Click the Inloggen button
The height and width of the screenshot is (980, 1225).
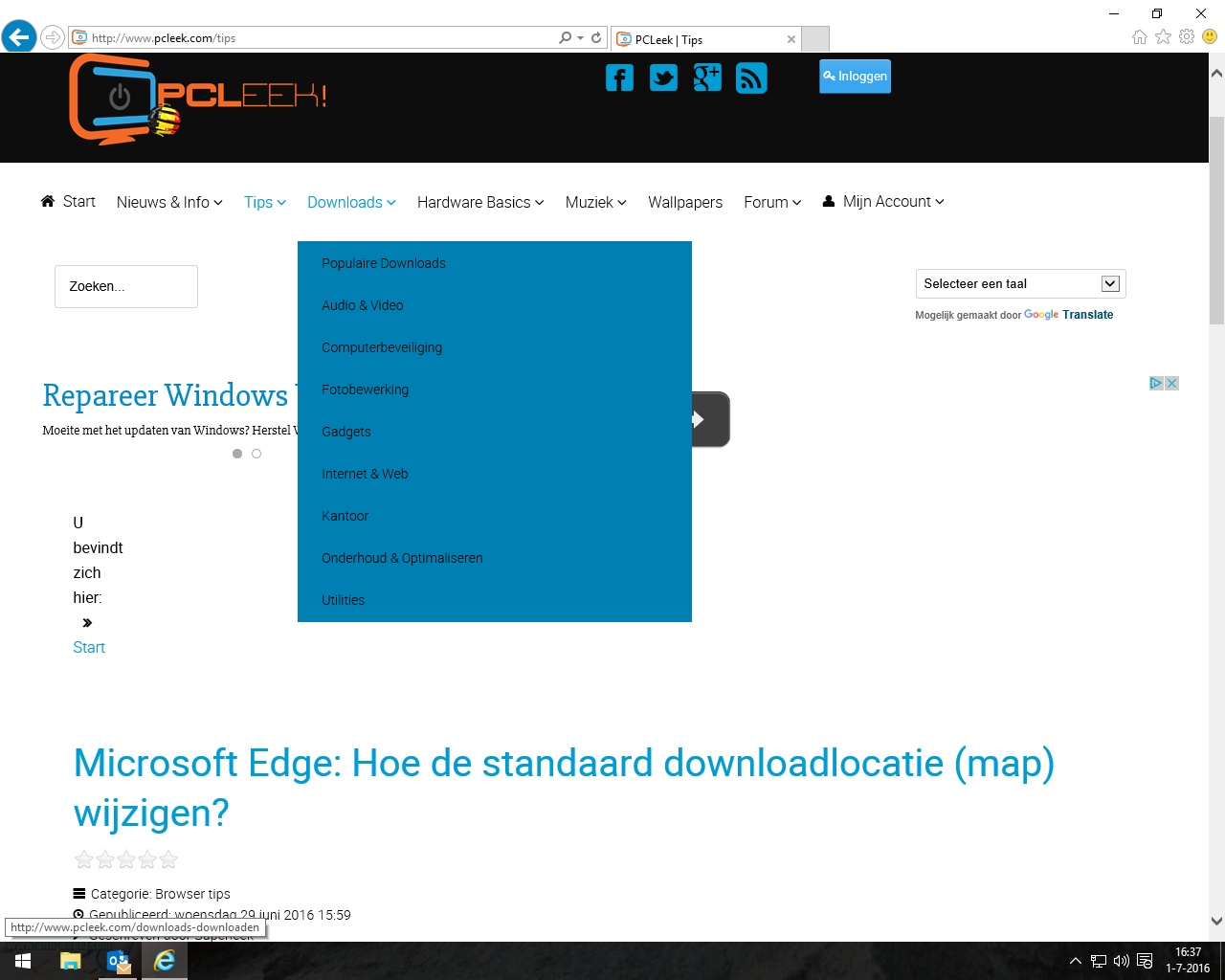coord(855,77)
